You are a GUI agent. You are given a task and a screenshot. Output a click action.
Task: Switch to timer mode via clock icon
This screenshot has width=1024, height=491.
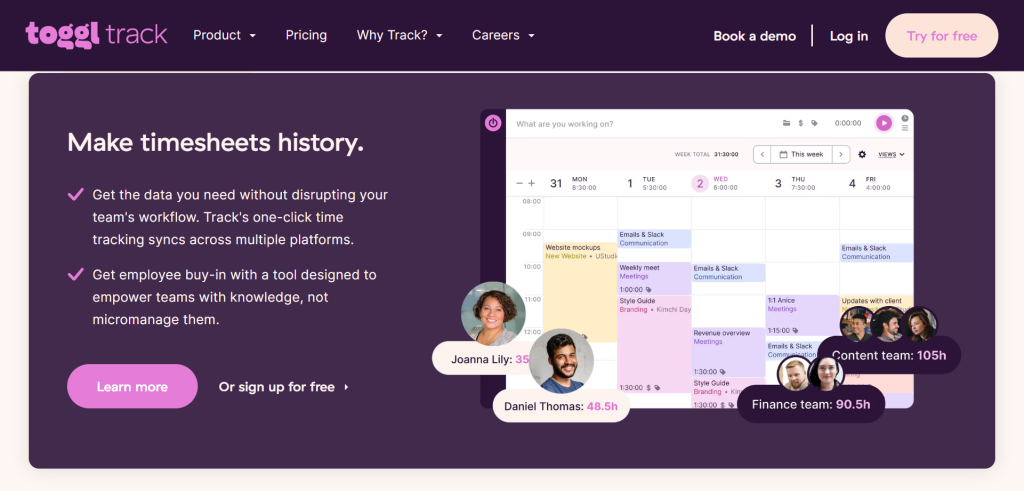click(x=904, y=118)
